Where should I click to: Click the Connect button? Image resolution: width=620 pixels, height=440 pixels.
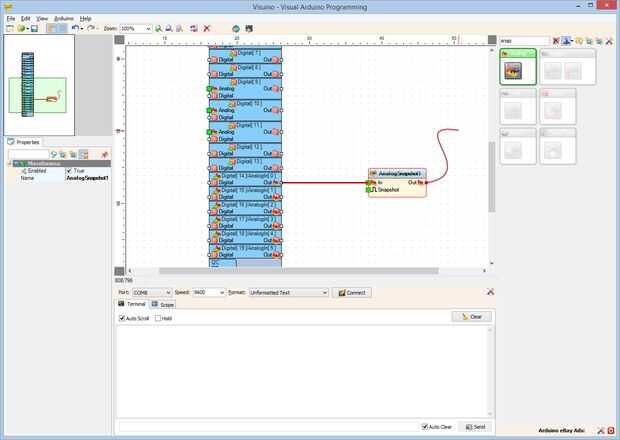pyautogui.click(x=352, y=293)
